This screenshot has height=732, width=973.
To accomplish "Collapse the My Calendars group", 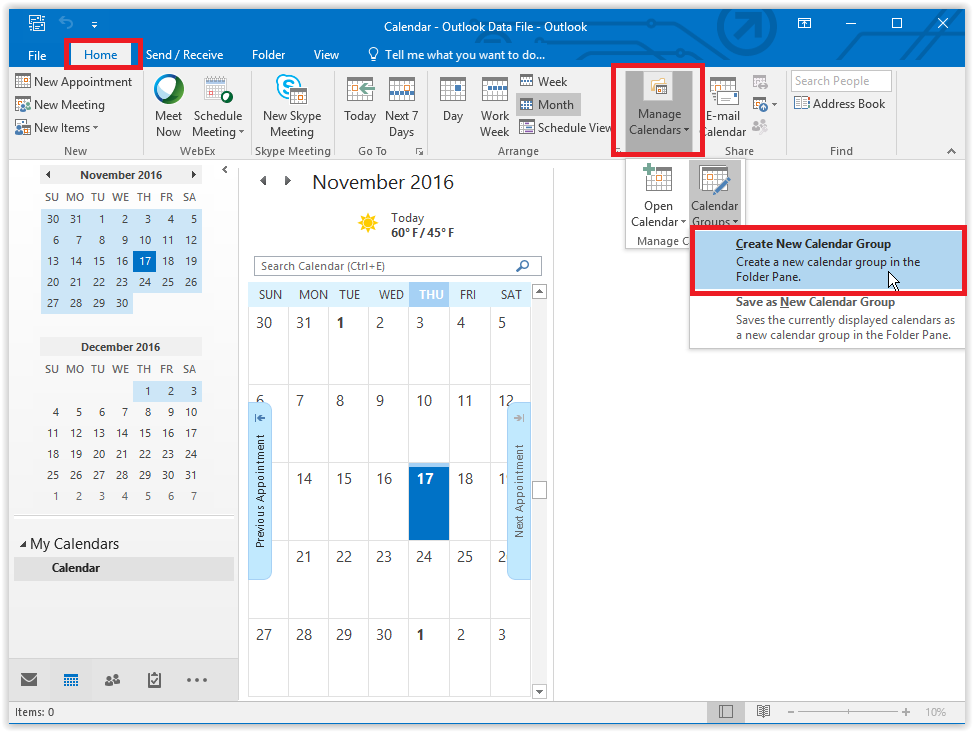I will pyautogui.click(x=23, y=544).
